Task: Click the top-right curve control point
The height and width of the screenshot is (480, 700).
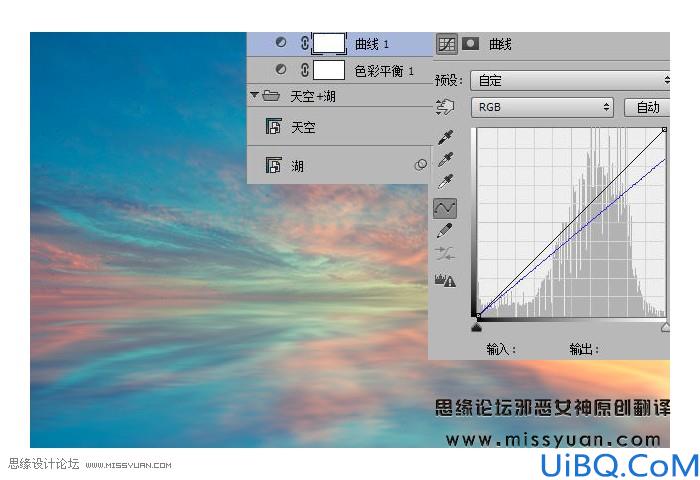Action: pos(664,129)
